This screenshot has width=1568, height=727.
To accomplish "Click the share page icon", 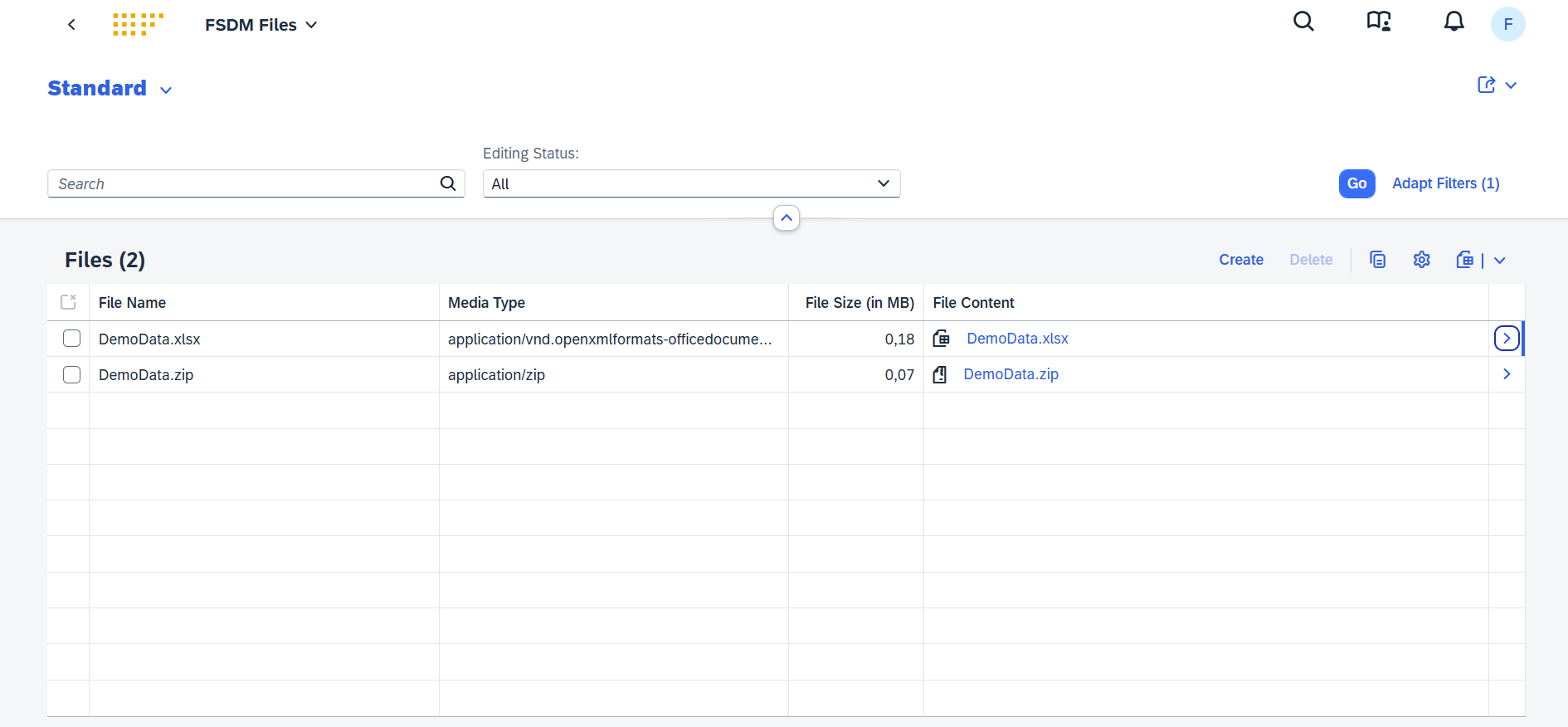I will click(1486, 85).
